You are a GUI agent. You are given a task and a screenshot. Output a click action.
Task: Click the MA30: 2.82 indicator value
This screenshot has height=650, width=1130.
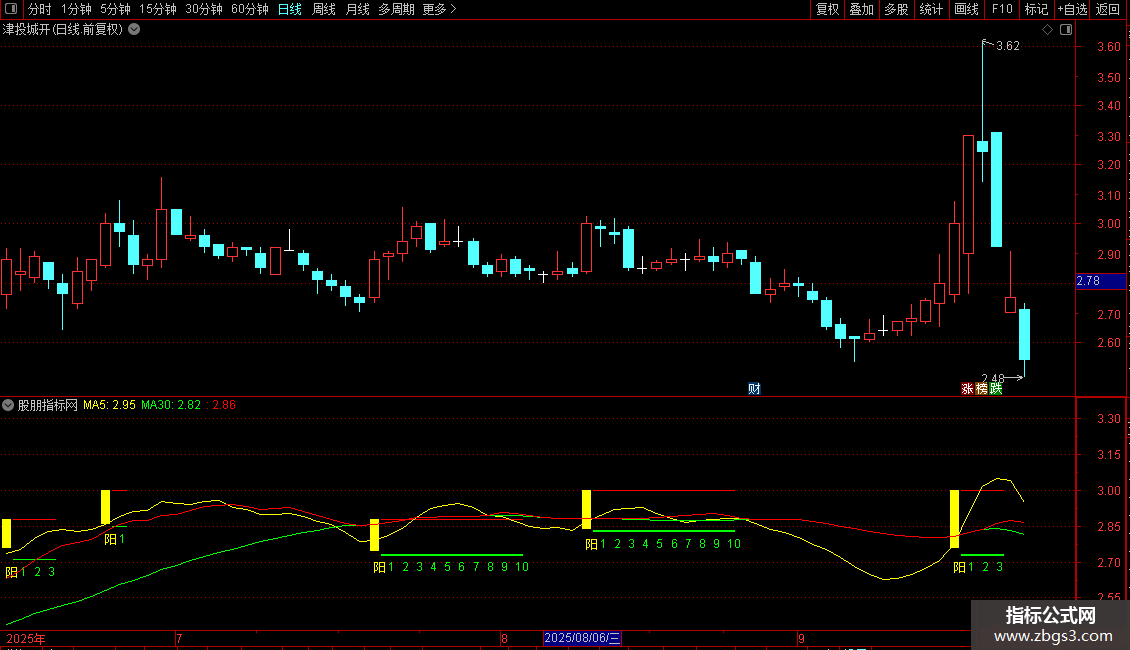tap(171, 405)
